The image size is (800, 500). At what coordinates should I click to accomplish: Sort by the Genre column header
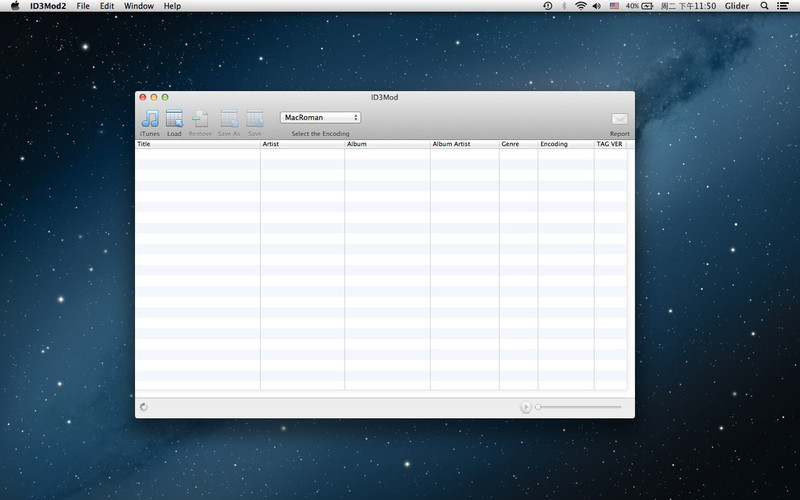click(518, 144)
